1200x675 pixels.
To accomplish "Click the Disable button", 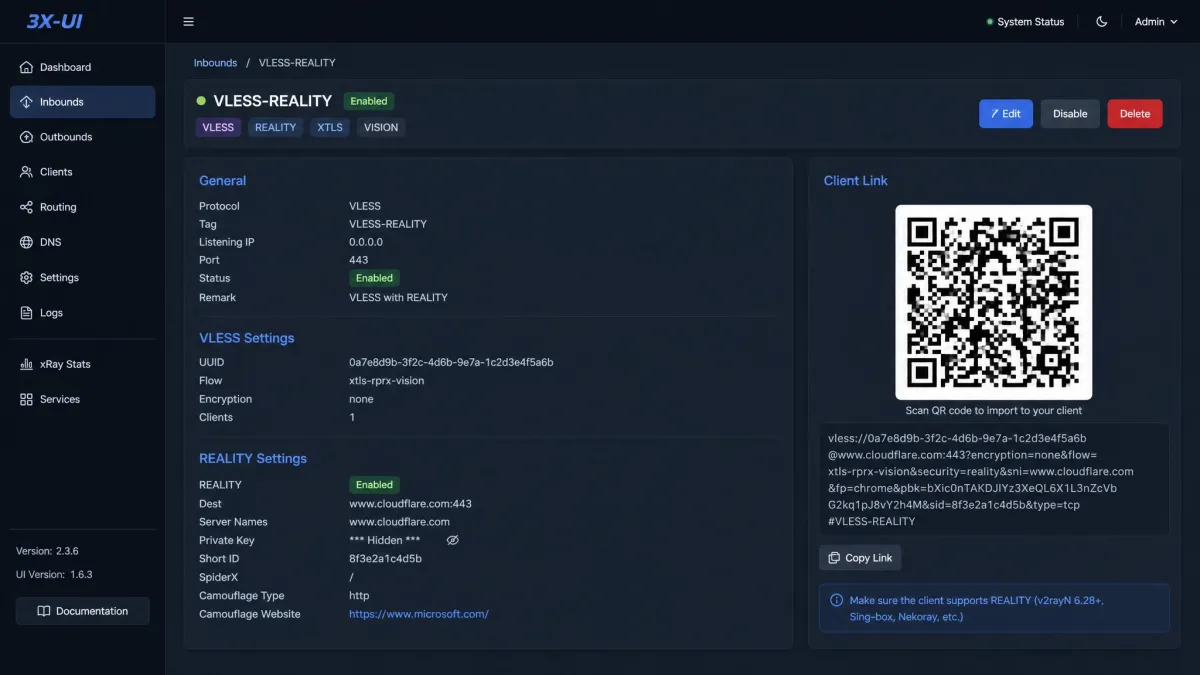I will pos(1070,113).
